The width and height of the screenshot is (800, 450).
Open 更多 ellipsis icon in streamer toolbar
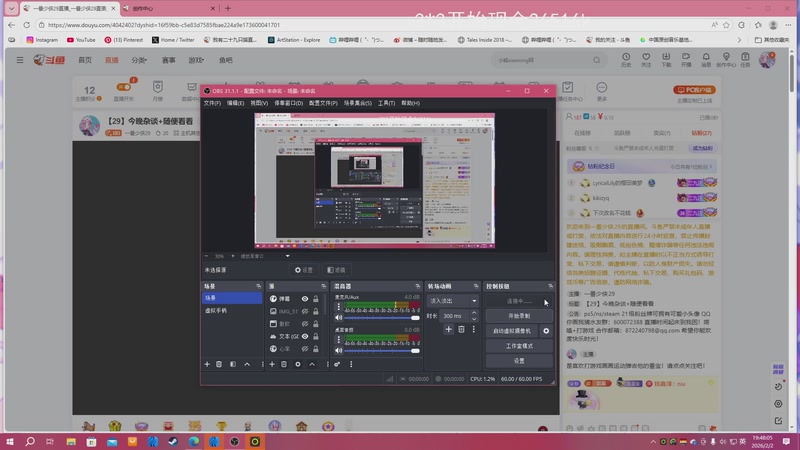(x=602, y=91)
